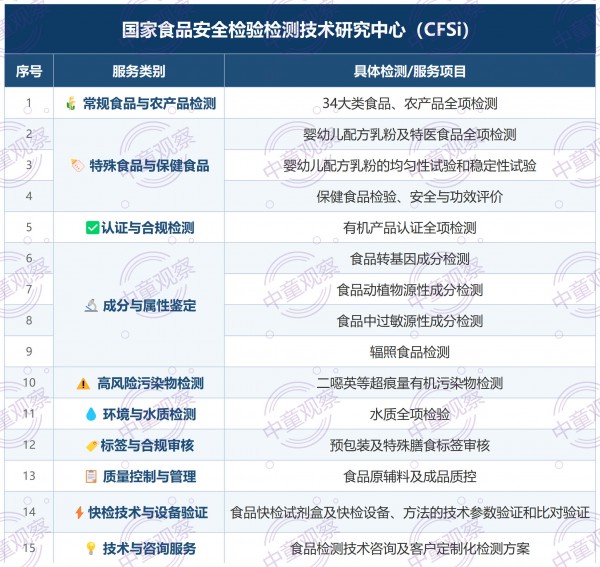Click the 服务类别 column header
The width and height of the screenshot is (600, 567).
(139, 71)
